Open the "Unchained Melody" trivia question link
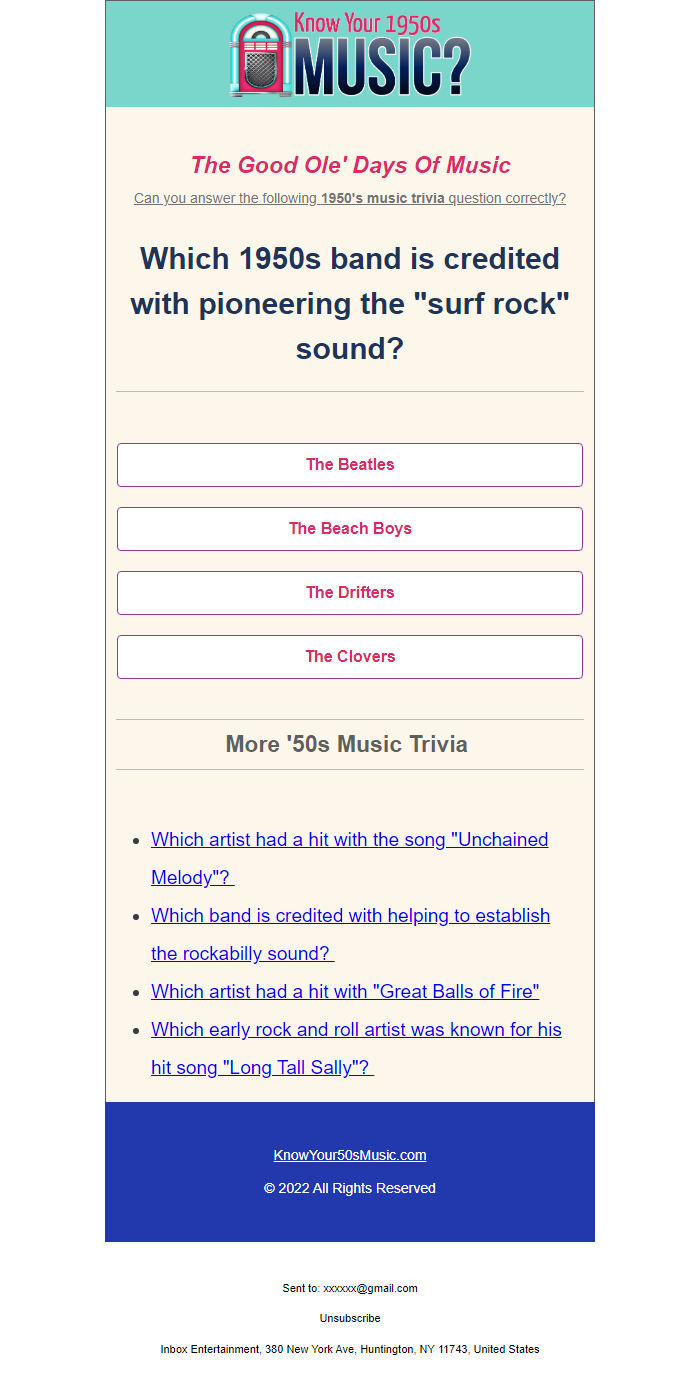 coord(349,840)
